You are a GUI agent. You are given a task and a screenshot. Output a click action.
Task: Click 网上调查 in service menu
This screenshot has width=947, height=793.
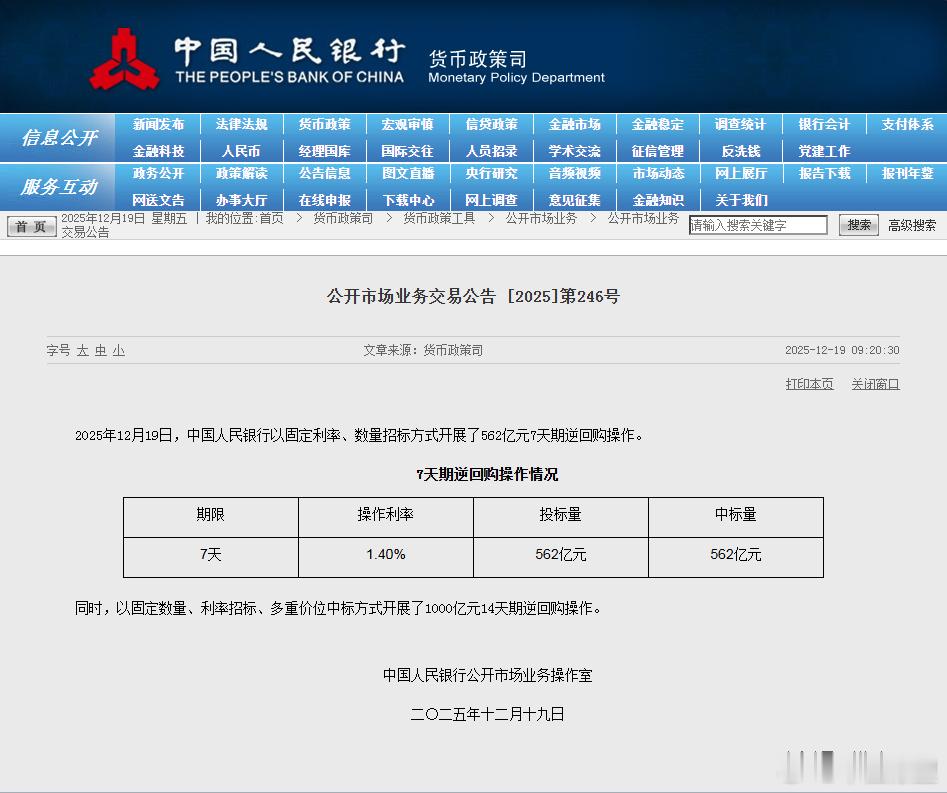(x=492, y=200)
